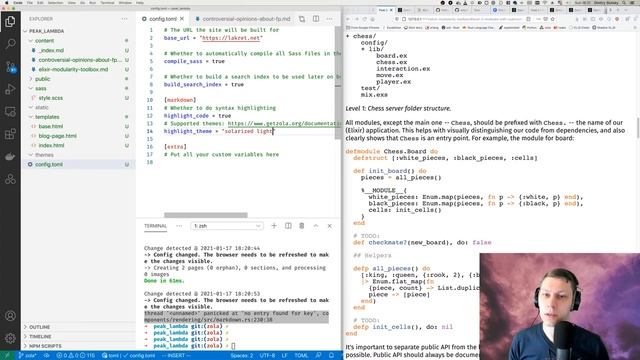The width and height of the screenshot is (640, 360).
Task: Open terminal panel views ellipsis
Action: tap(179, 226)
